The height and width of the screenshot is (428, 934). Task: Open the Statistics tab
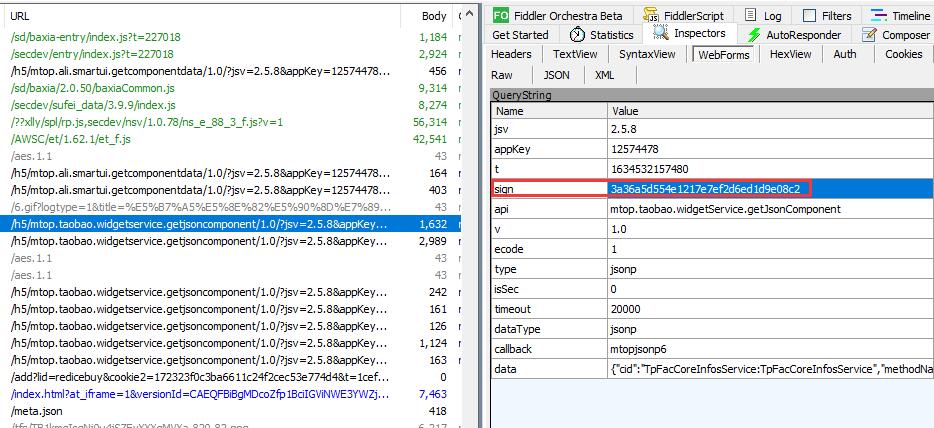(x=602, y=35)
